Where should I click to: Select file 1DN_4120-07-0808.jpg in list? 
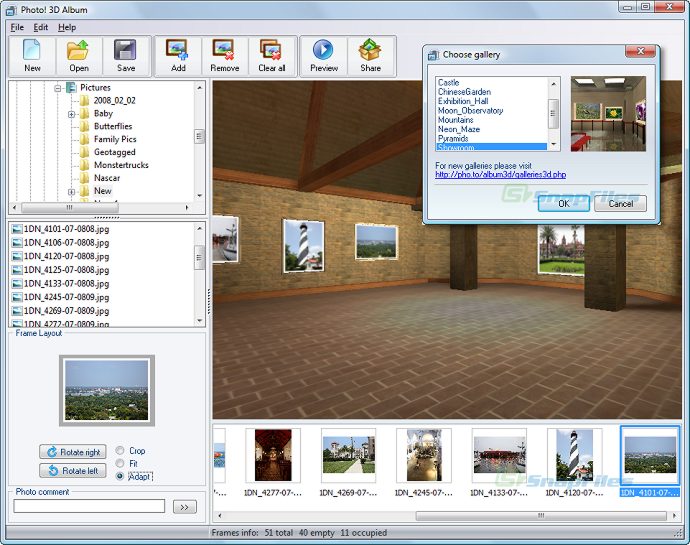60,256
